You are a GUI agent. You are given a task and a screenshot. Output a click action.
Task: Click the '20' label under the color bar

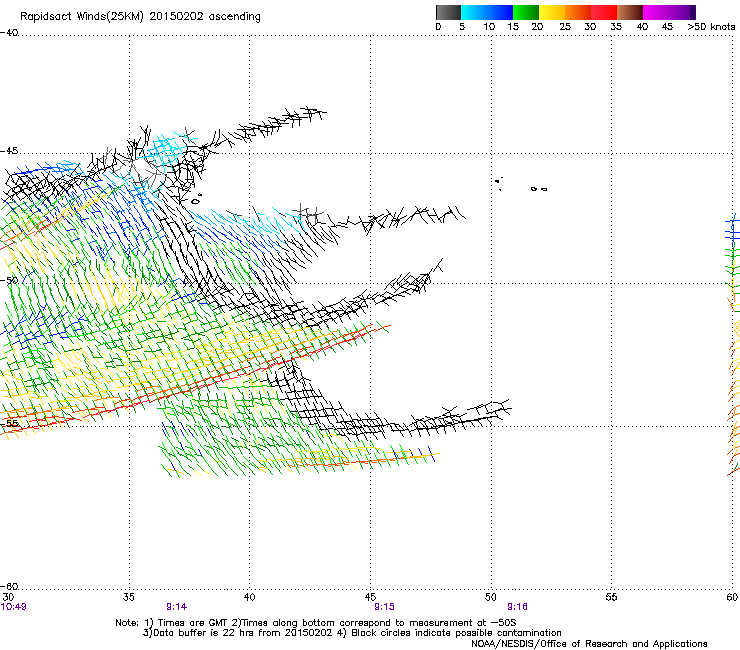point(537,27)
